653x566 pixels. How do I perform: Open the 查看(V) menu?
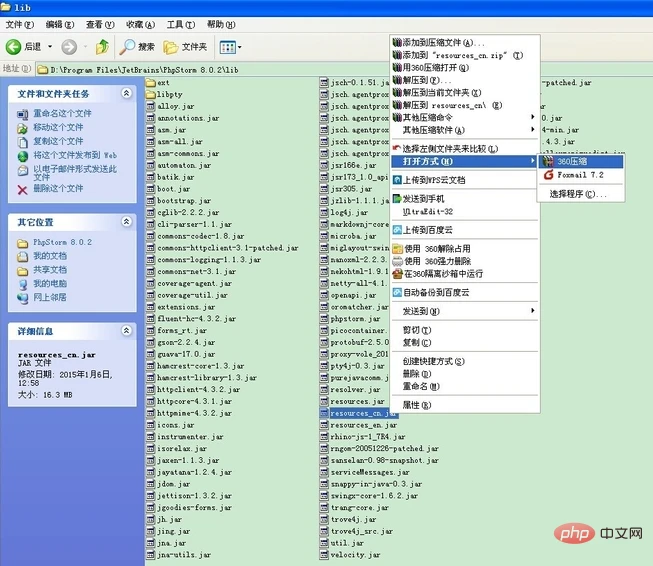tap(100, 25)
